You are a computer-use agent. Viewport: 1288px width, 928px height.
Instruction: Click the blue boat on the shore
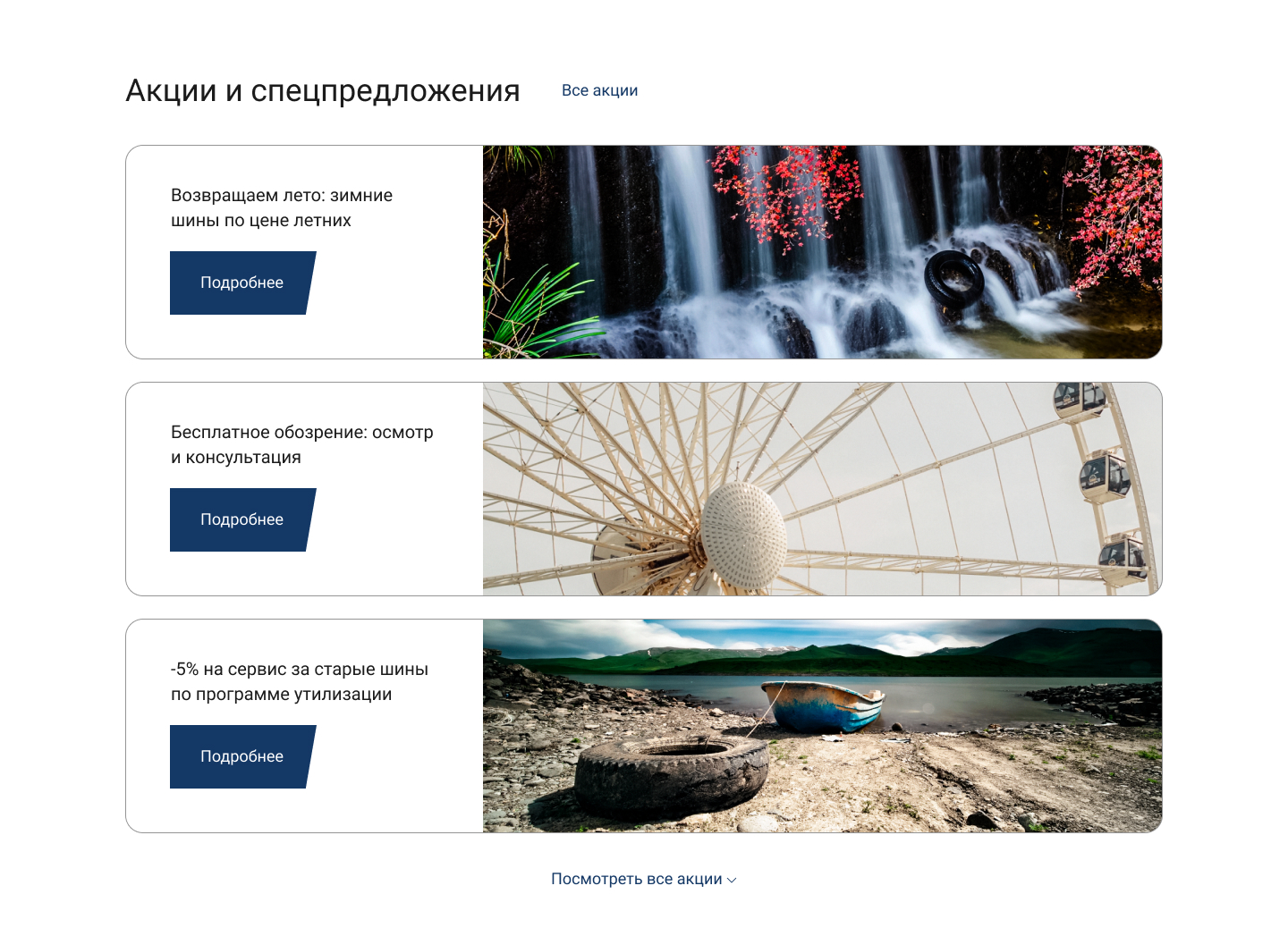click(x=823, y=705)
